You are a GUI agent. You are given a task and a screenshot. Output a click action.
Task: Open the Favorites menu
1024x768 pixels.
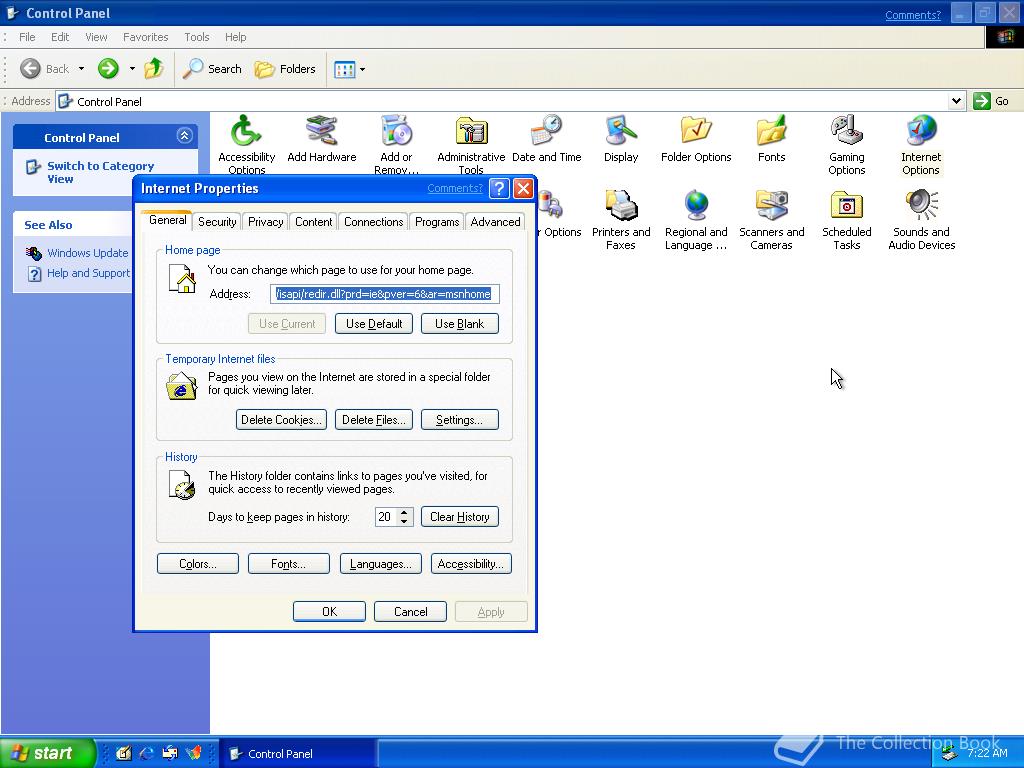[146, 37]
